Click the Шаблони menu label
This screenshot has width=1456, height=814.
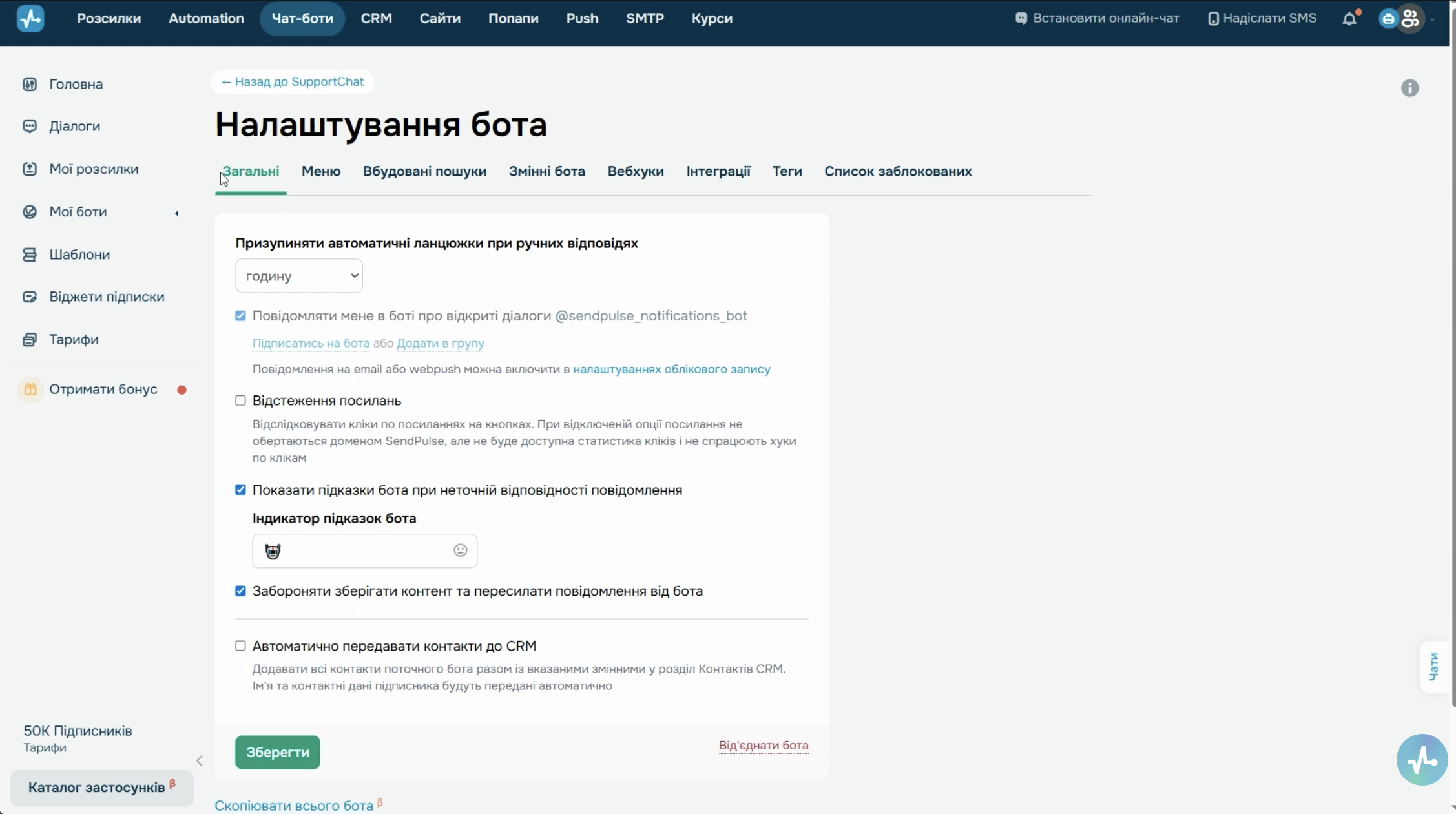(x=79, y=255)
